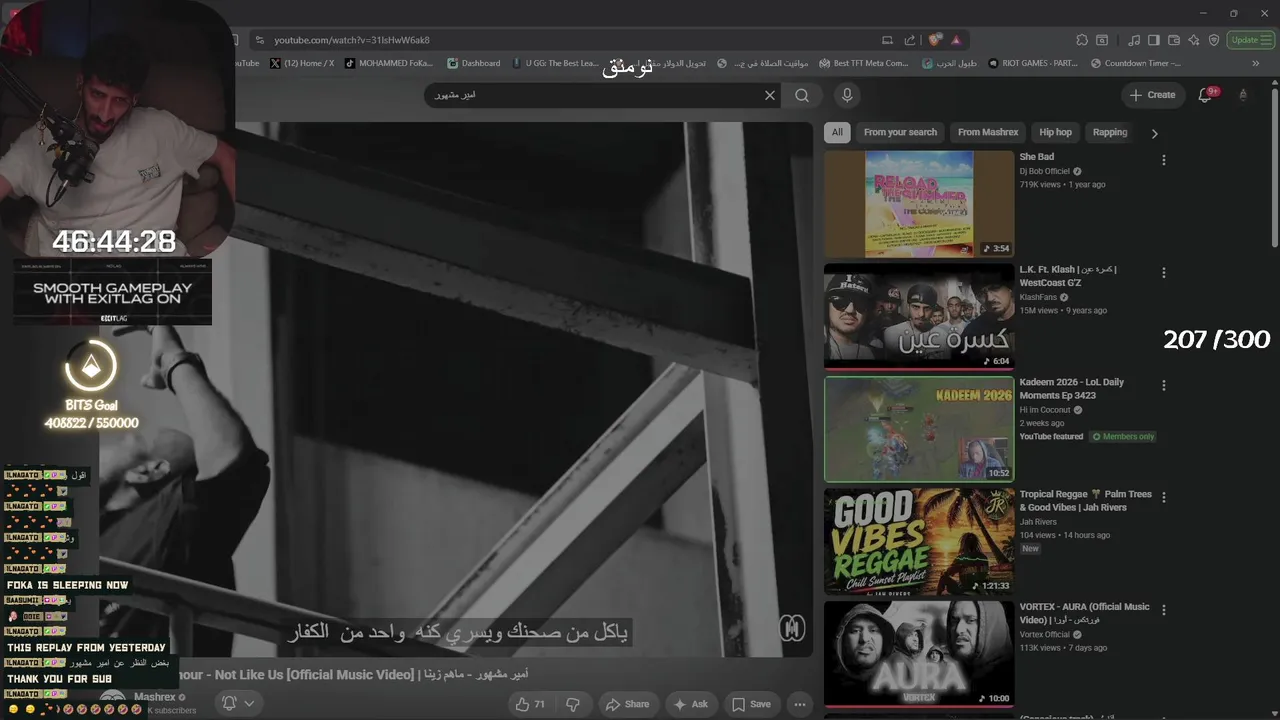Open subscription notification bell dropdown
The image size is (1280, 720).
(x=238, y=703)
